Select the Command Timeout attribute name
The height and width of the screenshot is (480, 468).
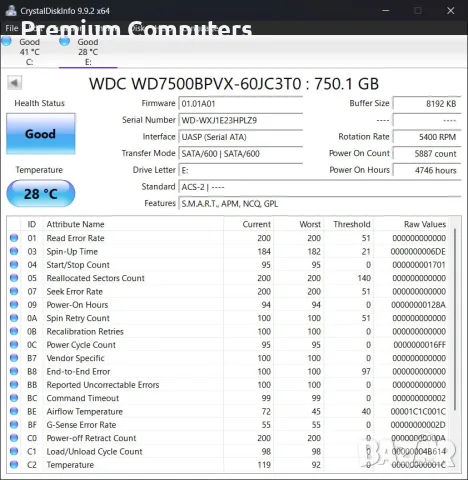[83, 398]
